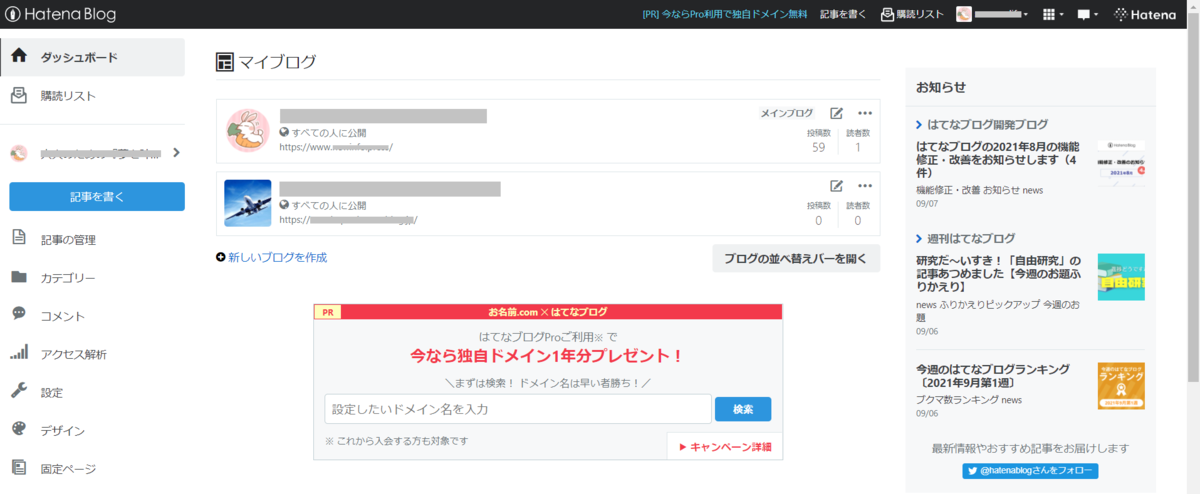Click the airplane blog thumbnail
The image size is (1200, 494).
tap(248, 203)
